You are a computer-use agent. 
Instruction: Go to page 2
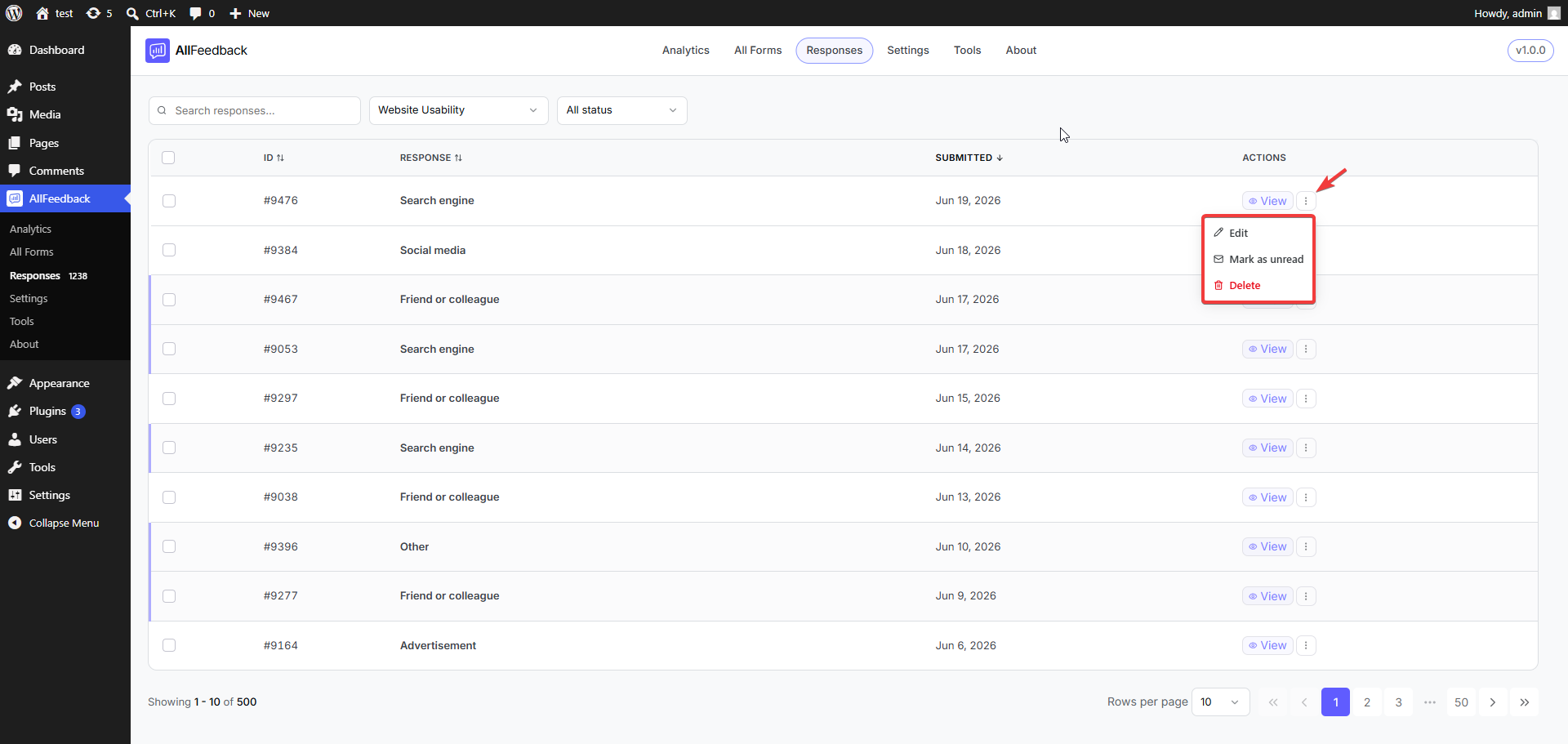click(1367, 702)
